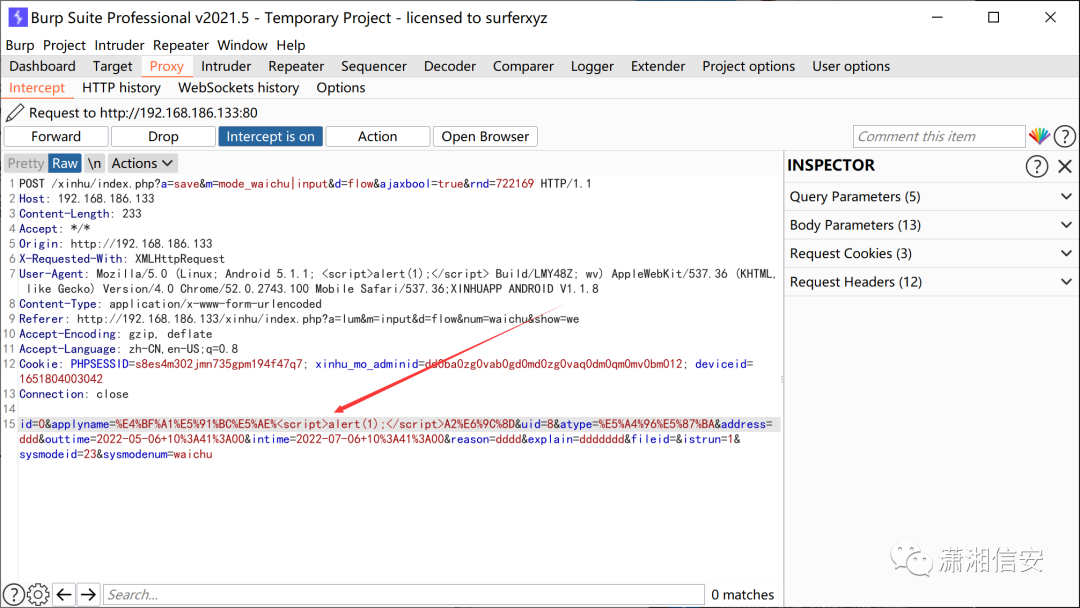This screenshot has height=608, width=1080.
Task: Click the Drop button
Action: coord(163,136)
